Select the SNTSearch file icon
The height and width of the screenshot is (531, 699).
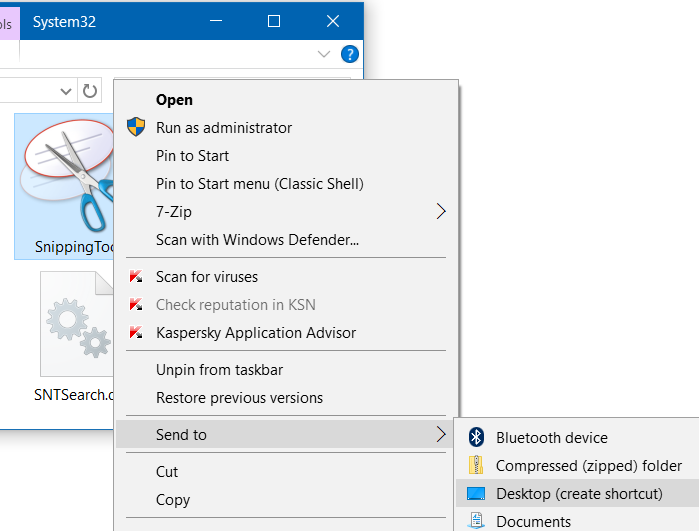pos(77,324)
